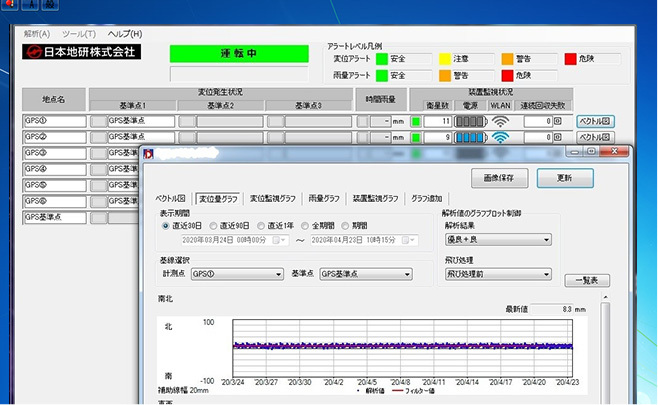658x405 pixels.
Task: Open the 計測点 dropdown showing GPS①
Action: coord(237,274)
